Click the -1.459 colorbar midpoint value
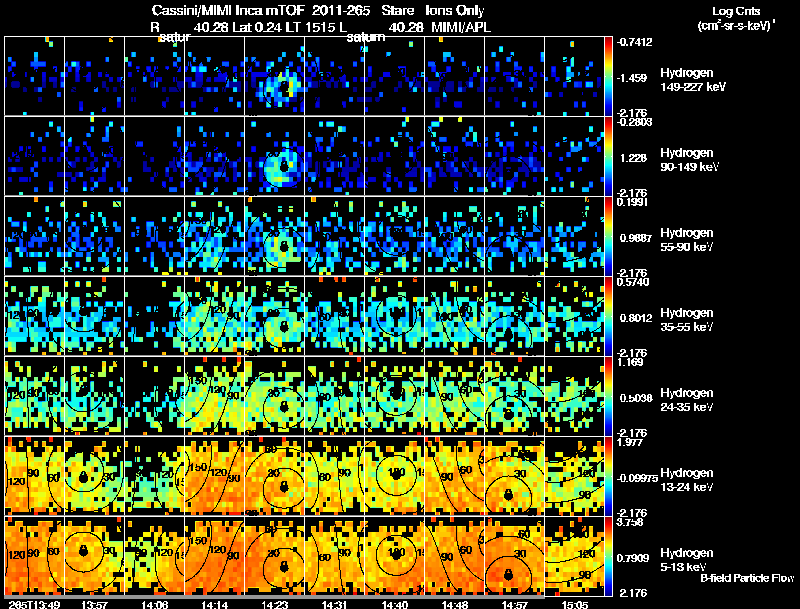800x609 pixels. tap(632, 78)
